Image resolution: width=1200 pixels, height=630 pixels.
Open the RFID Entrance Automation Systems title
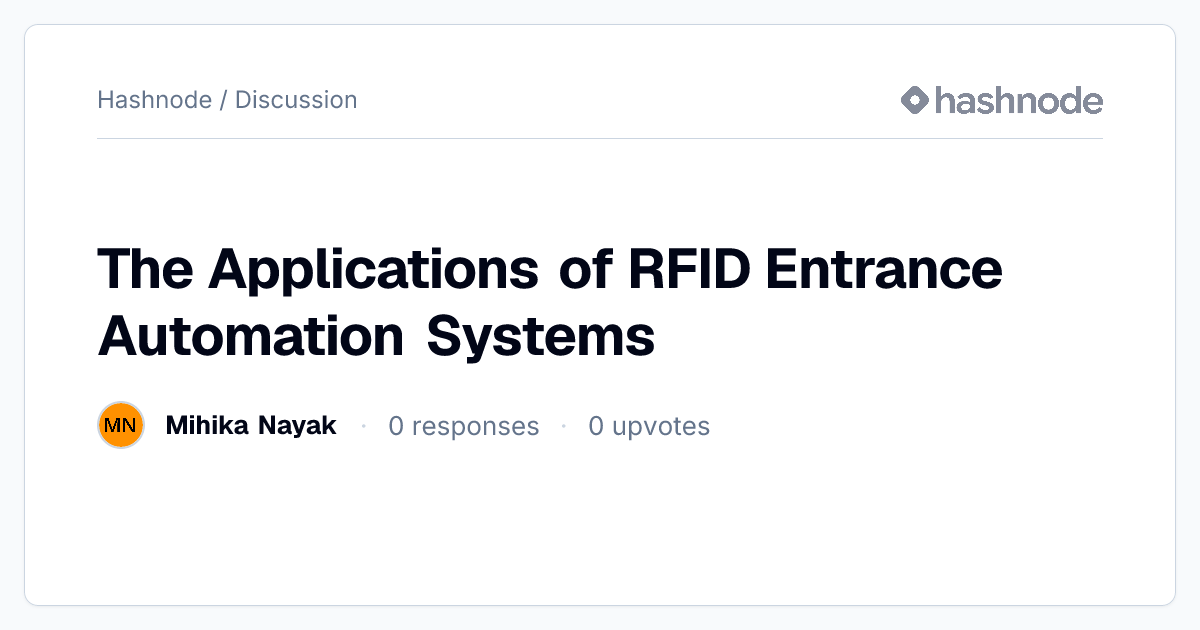[550, 302]
